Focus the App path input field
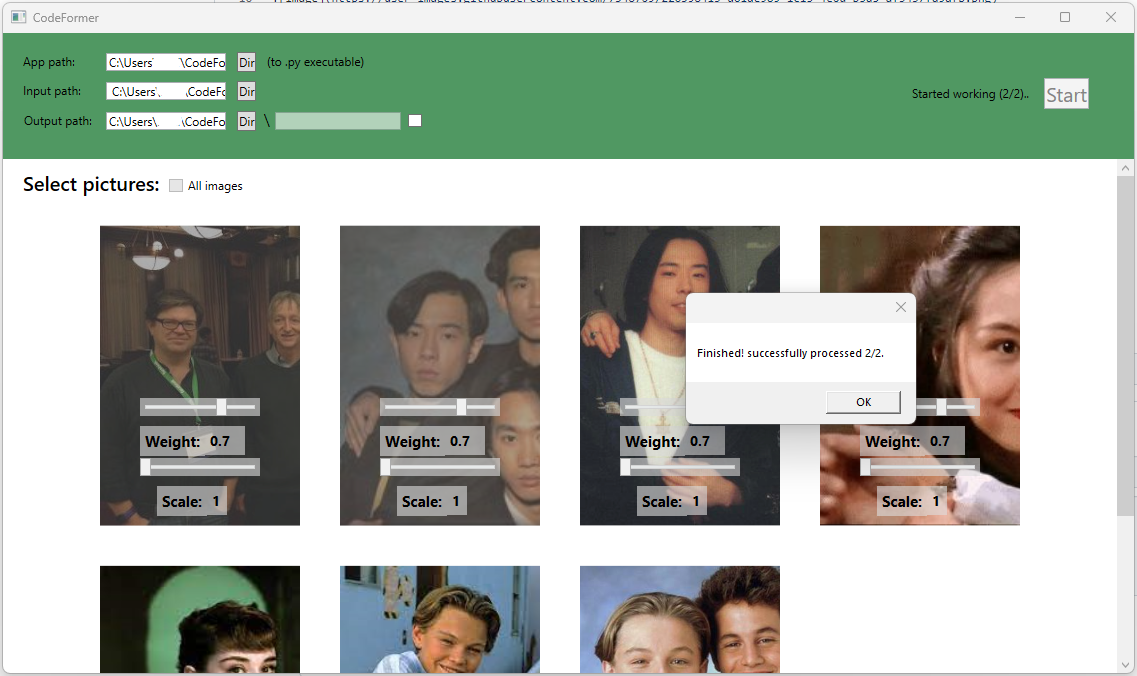Viewport: 1137px width, 676px height. pyautogui.click(x=166, y=62)
